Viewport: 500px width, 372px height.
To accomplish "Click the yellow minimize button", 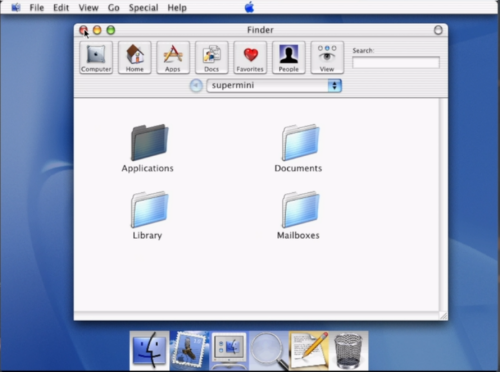I will (97, 30).
